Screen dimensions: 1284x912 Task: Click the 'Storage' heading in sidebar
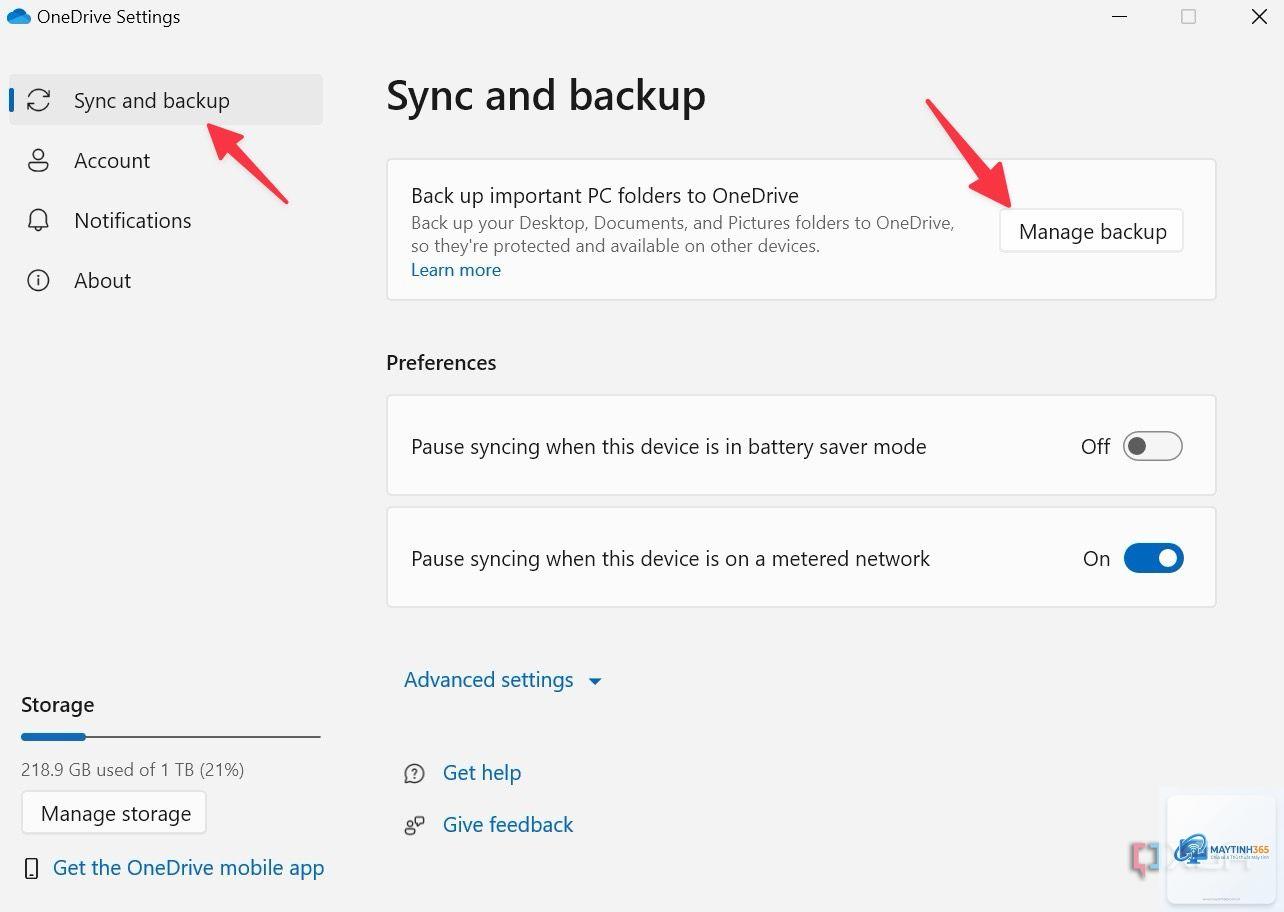[57, 704]
